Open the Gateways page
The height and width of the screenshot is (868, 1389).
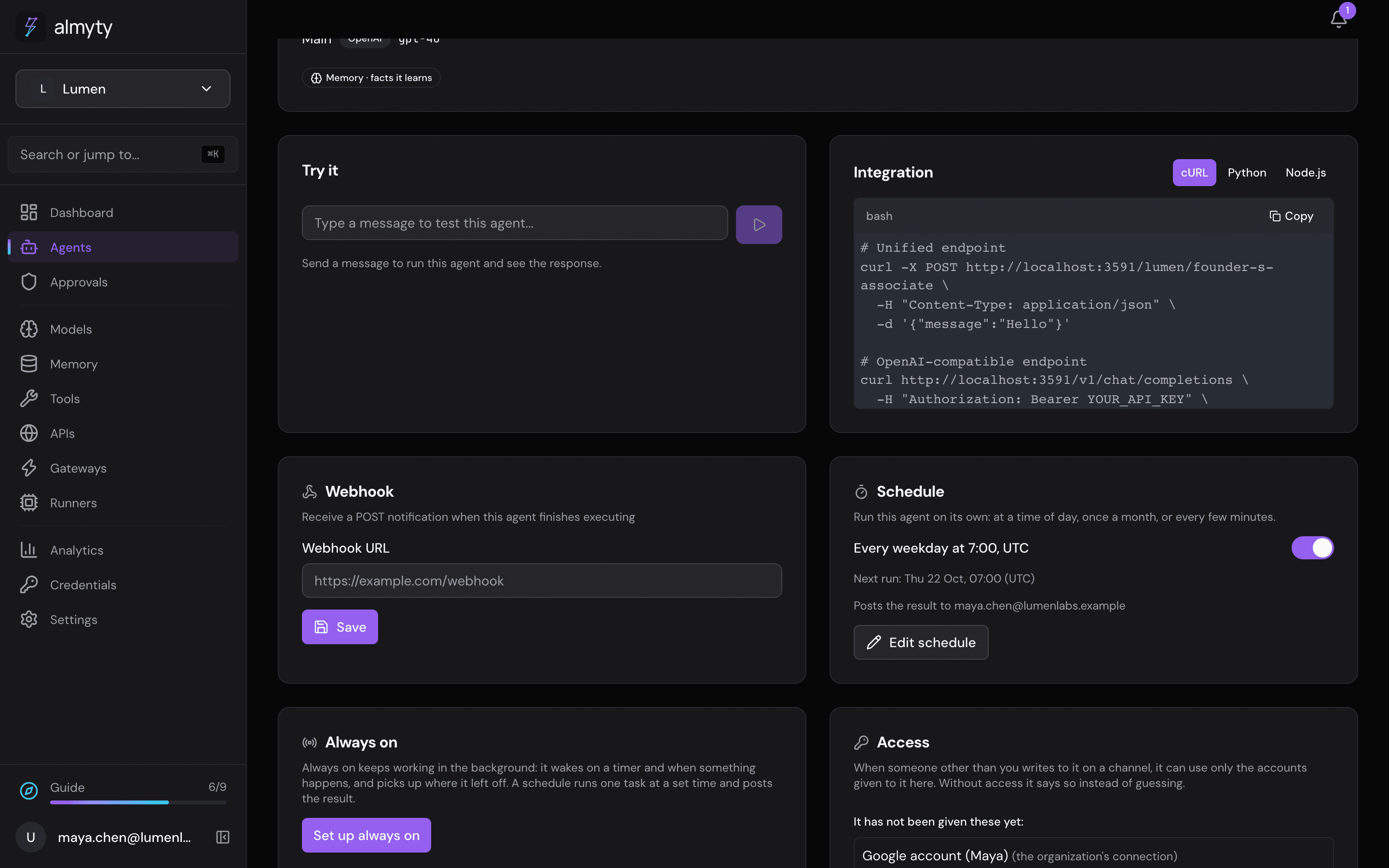point(123,468)
